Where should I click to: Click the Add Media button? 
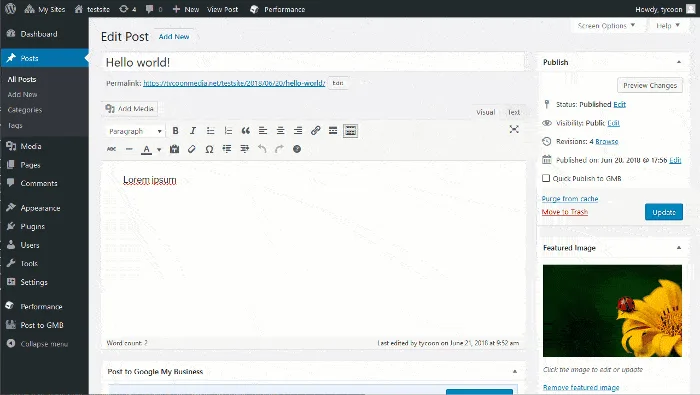[130, 108]
